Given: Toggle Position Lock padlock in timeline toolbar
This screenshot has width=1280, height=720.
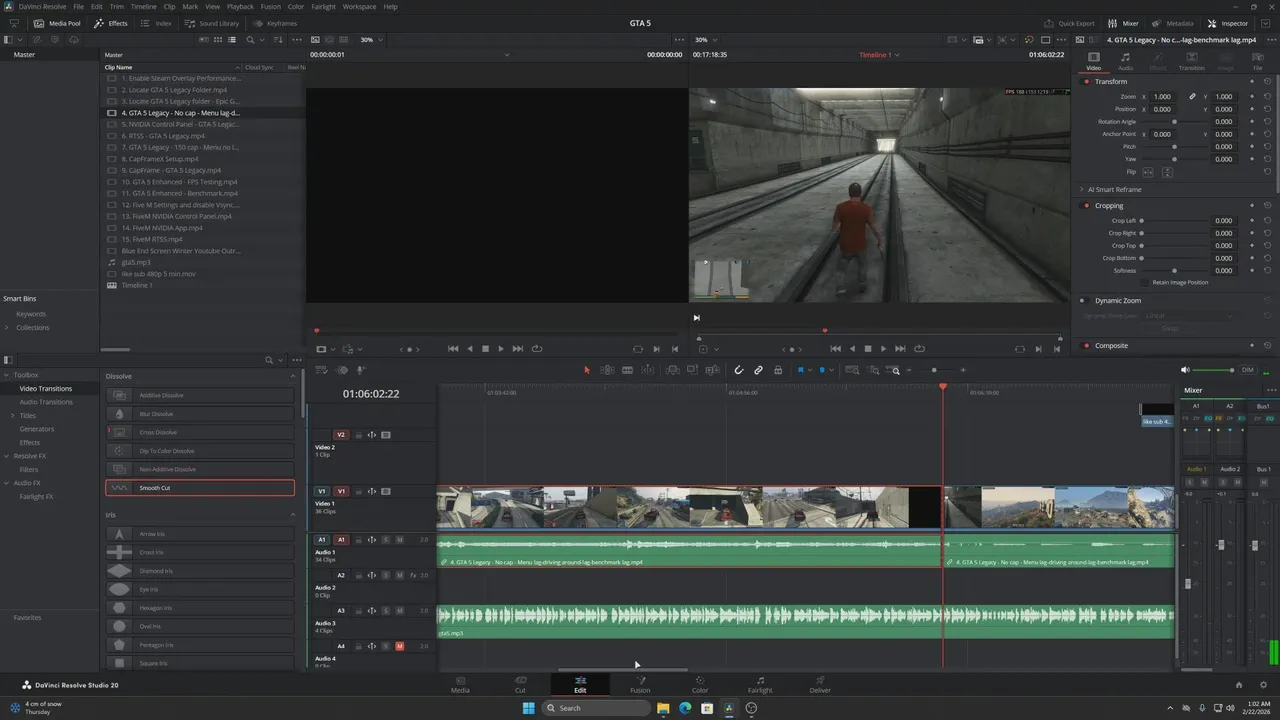Looking at the screenshot, I should (778, 370).
